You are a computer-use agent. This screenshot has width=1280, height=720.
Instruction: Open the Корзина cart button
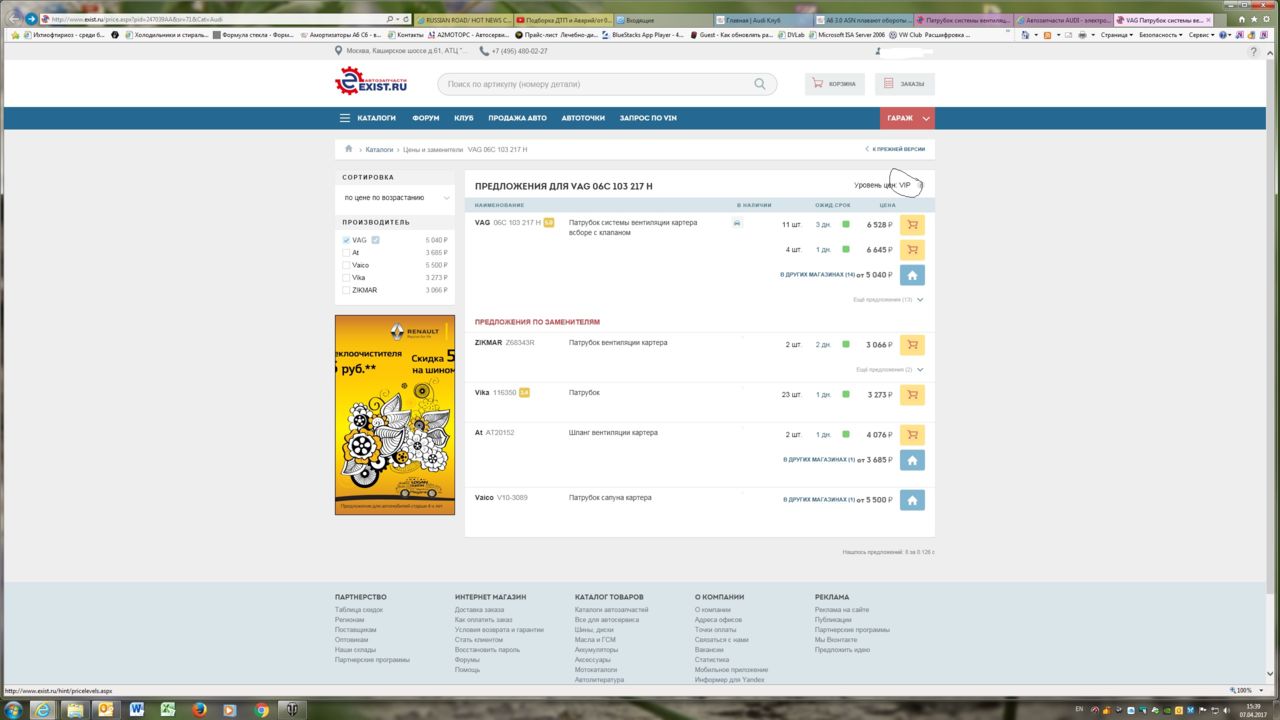[x=834, y=84]
